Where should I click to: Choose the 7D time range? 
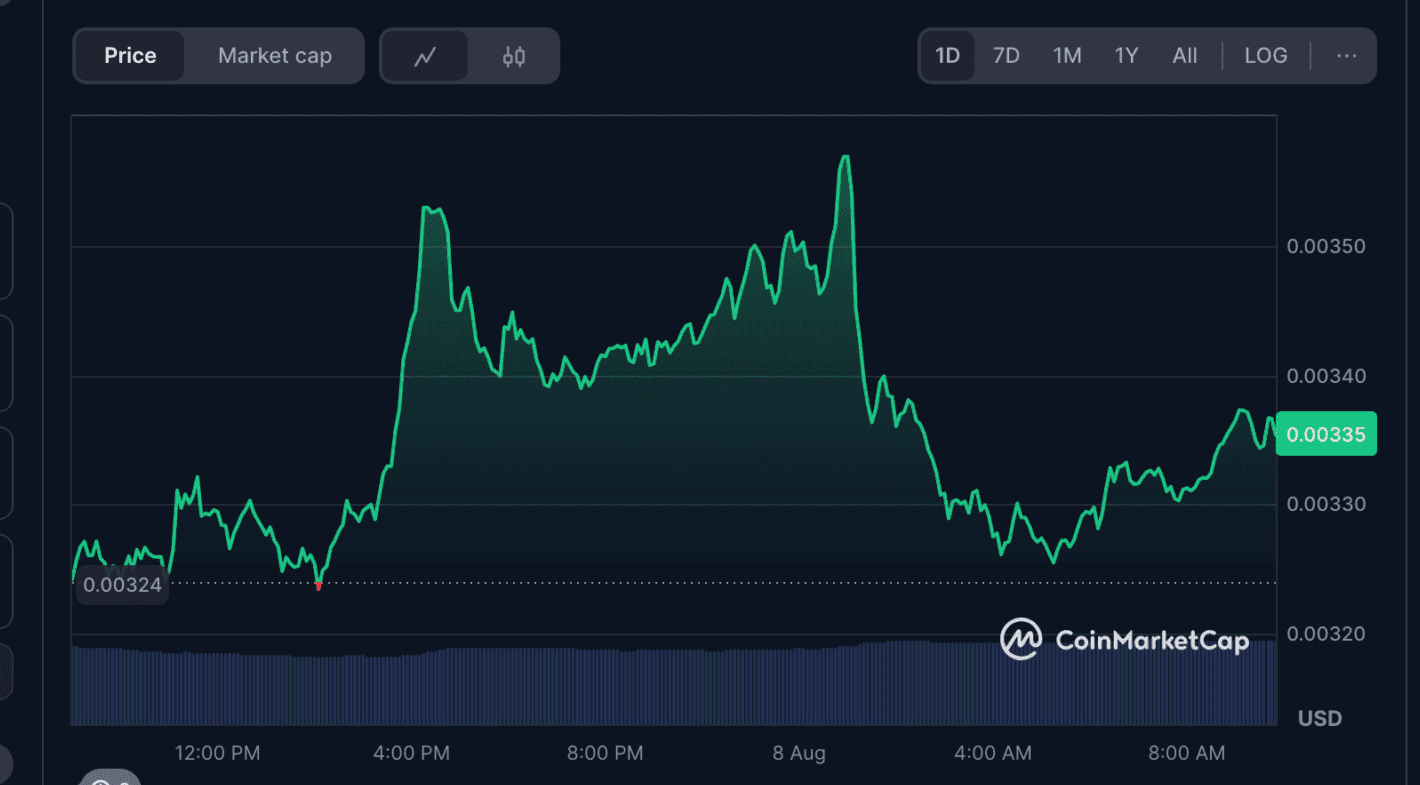click(x=1006, y=56)
